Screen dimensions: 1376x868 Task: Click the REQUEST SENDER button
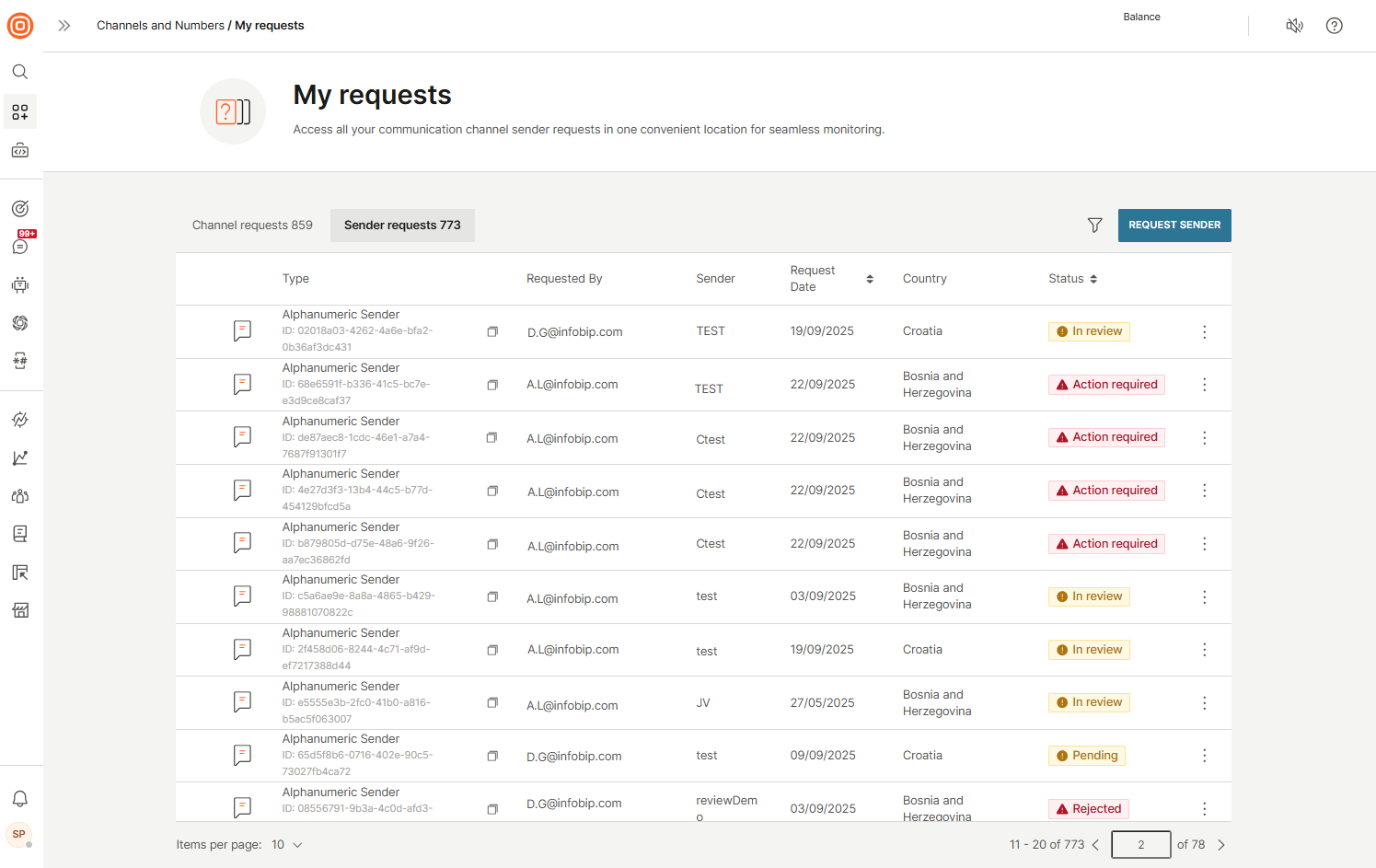pos(1174,226)
